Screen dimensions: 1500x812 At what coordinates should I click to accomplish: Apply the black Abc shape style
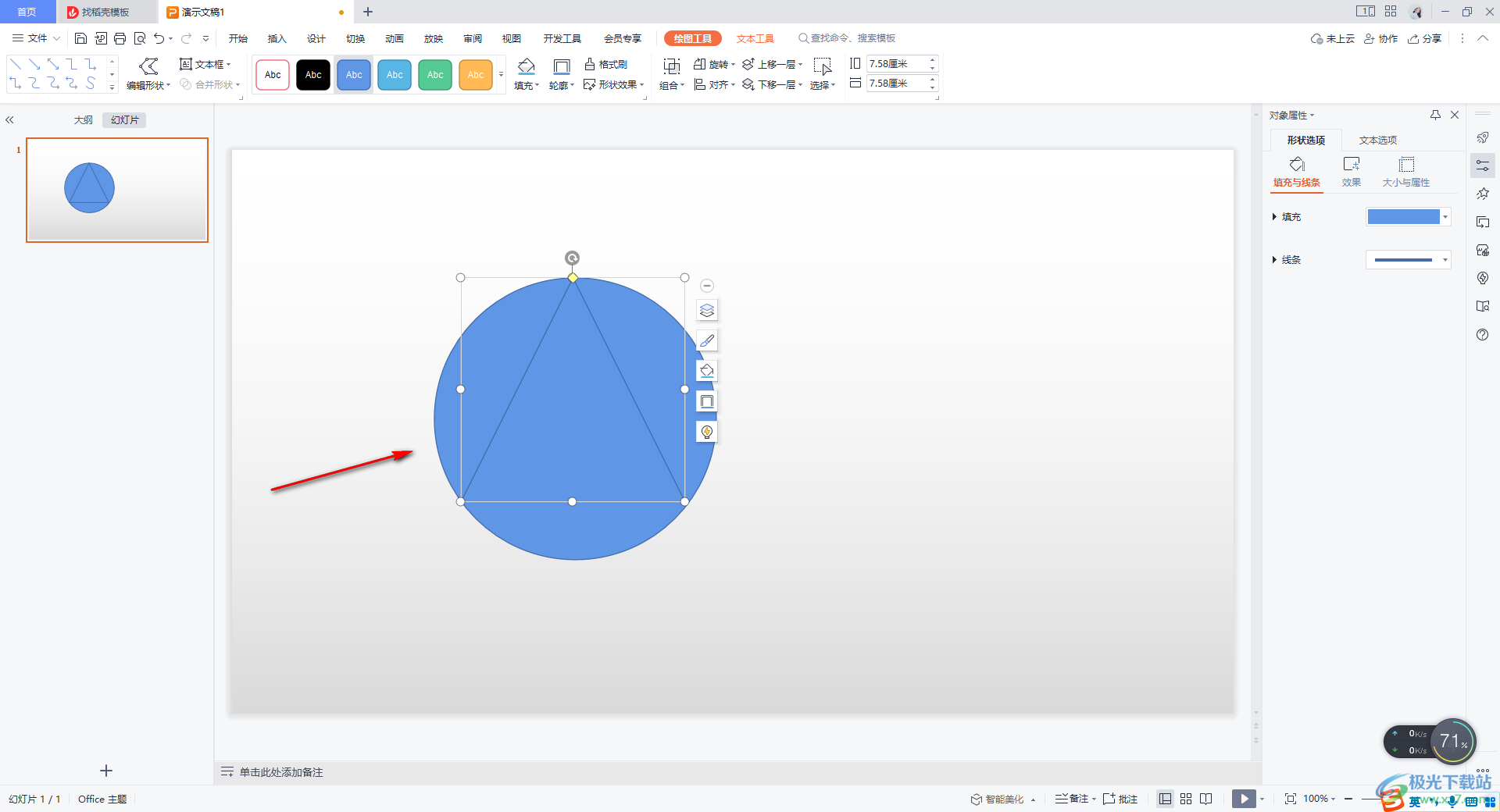(x=313, y=75)
